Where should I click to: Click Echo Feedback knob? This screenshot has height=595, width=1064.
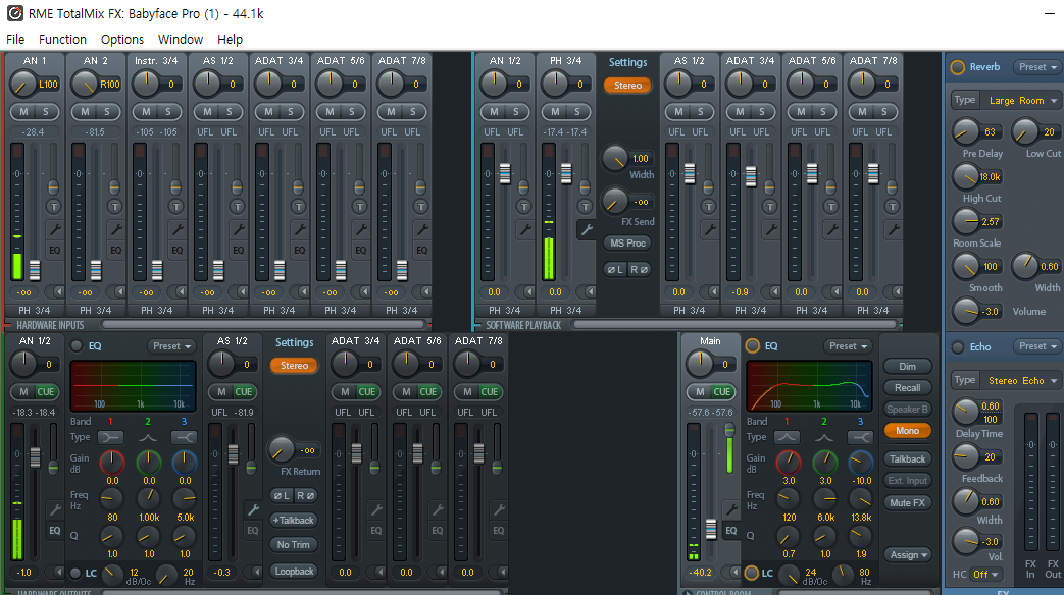965,457
